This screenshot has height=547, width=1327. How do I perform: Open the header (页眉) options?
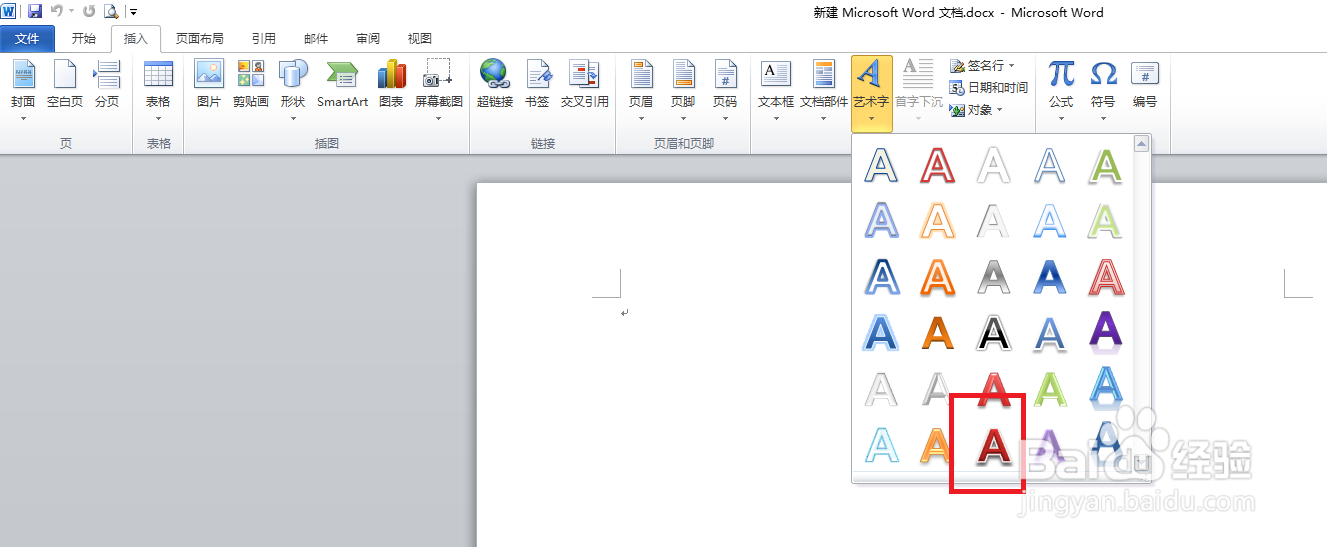pyautogui.click(x=641, y=90)
